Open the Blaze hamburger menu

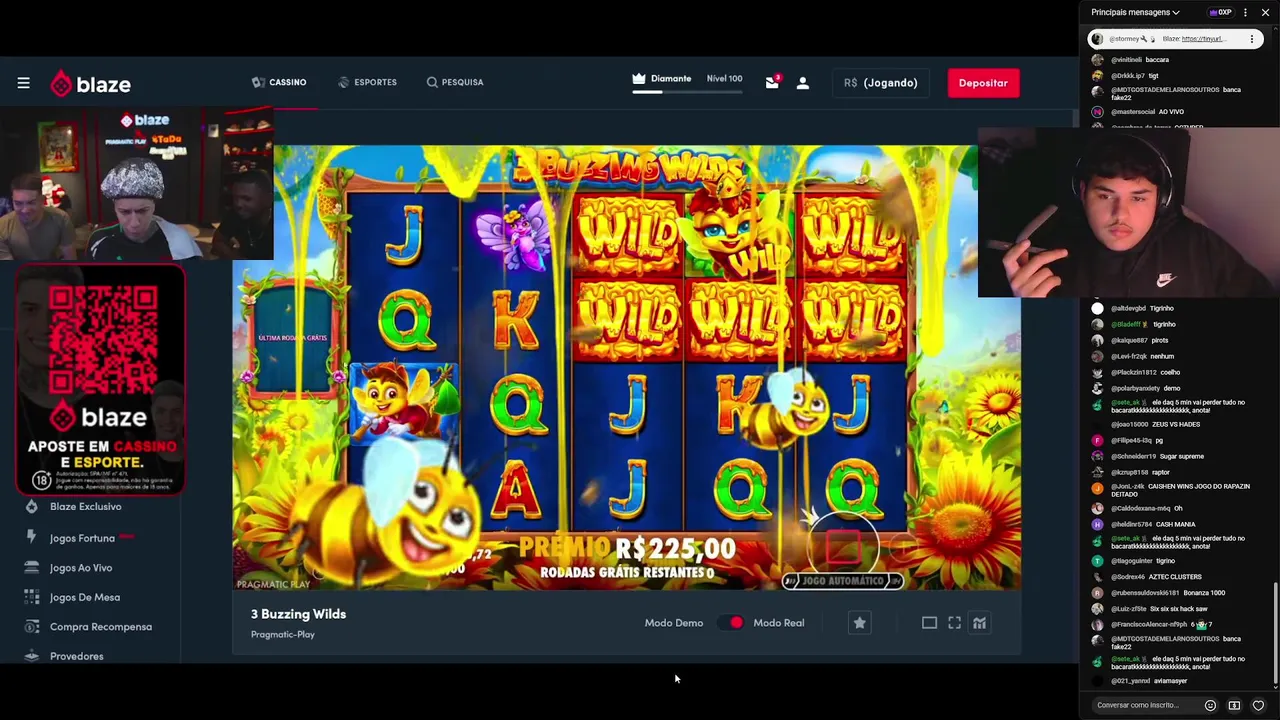tap(23, 83)
